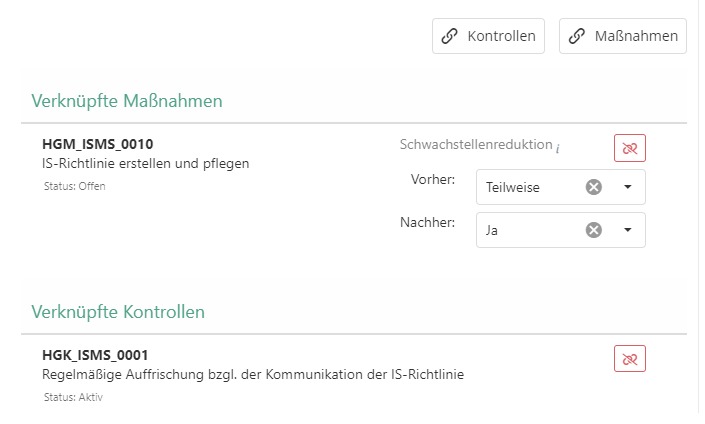Image resolution: width=705 pixels, height=424 pixels.
Task: Open control HGK_ISMS_0001 title
Action: (x=96, y=355)
